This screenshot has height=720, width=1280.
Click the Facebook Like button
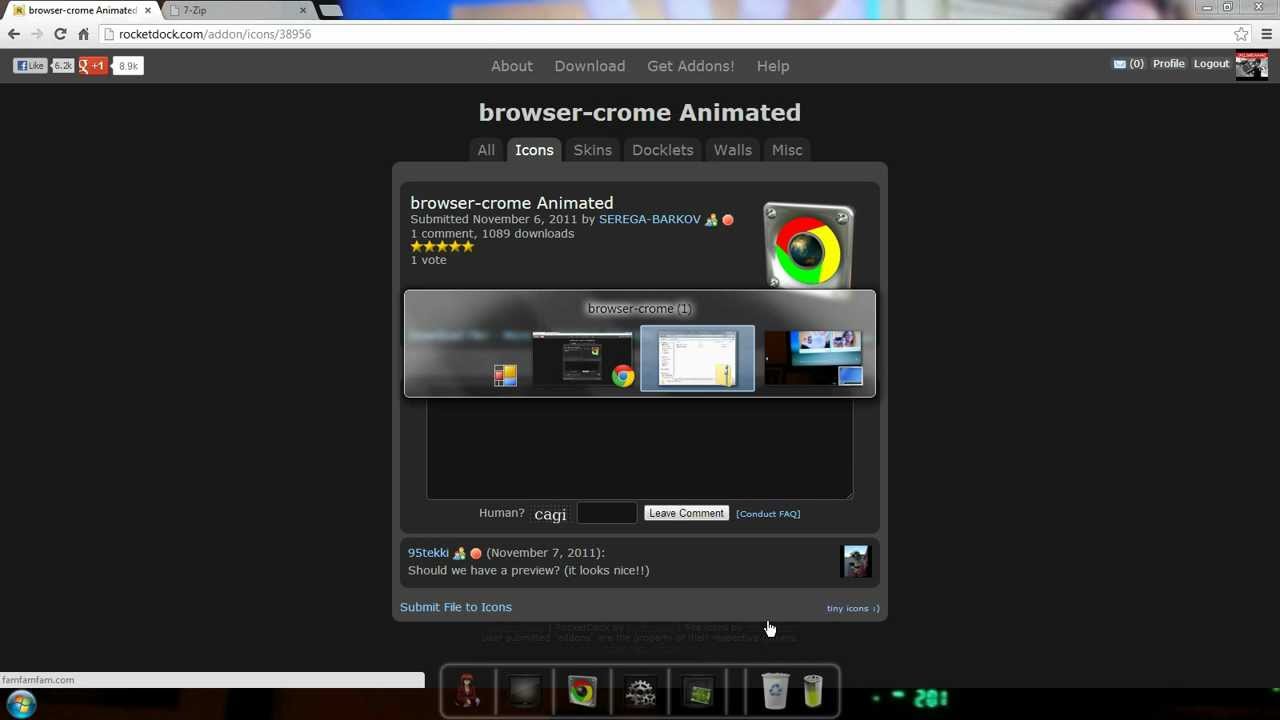(30, 66)
